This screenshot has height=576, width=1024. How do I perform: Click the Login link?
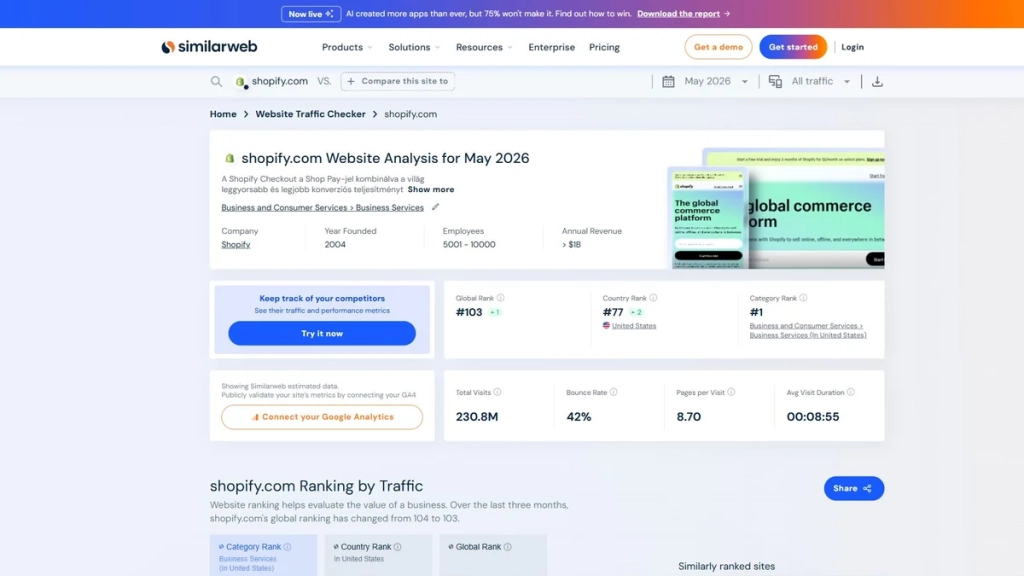852,47
